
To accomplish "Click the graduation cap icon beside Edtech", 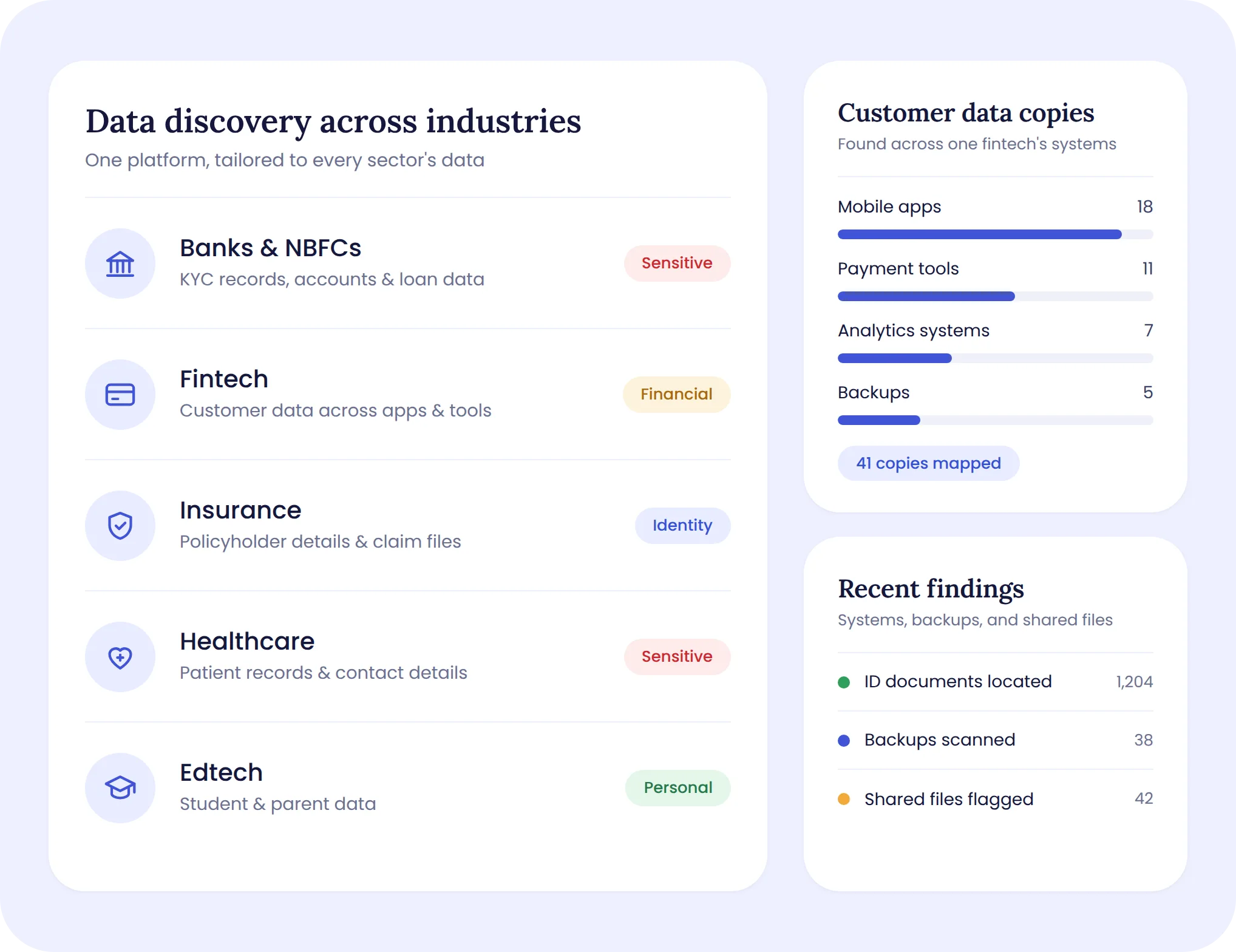I will pos(120,788).
